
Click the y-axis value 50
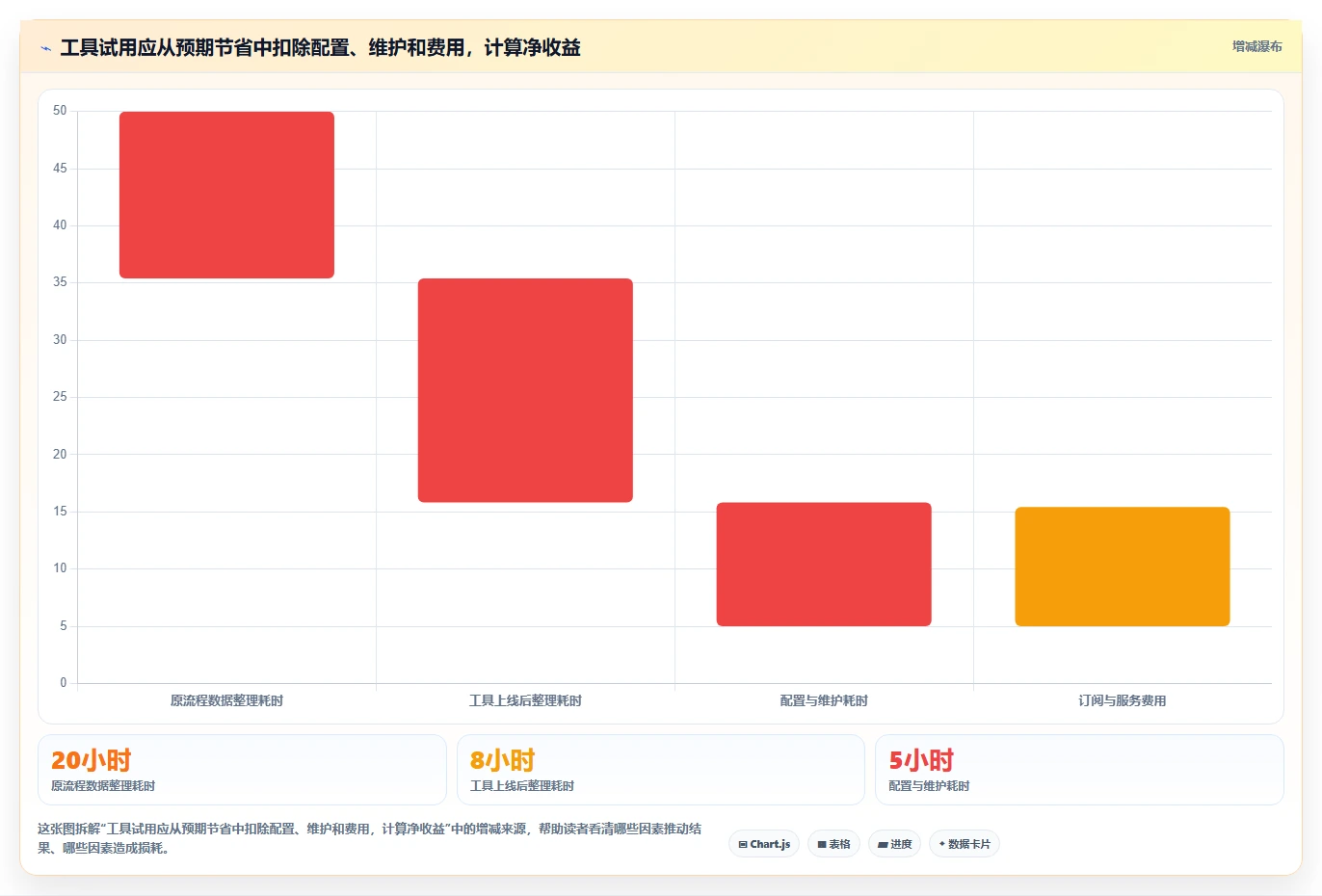point(60,111)
